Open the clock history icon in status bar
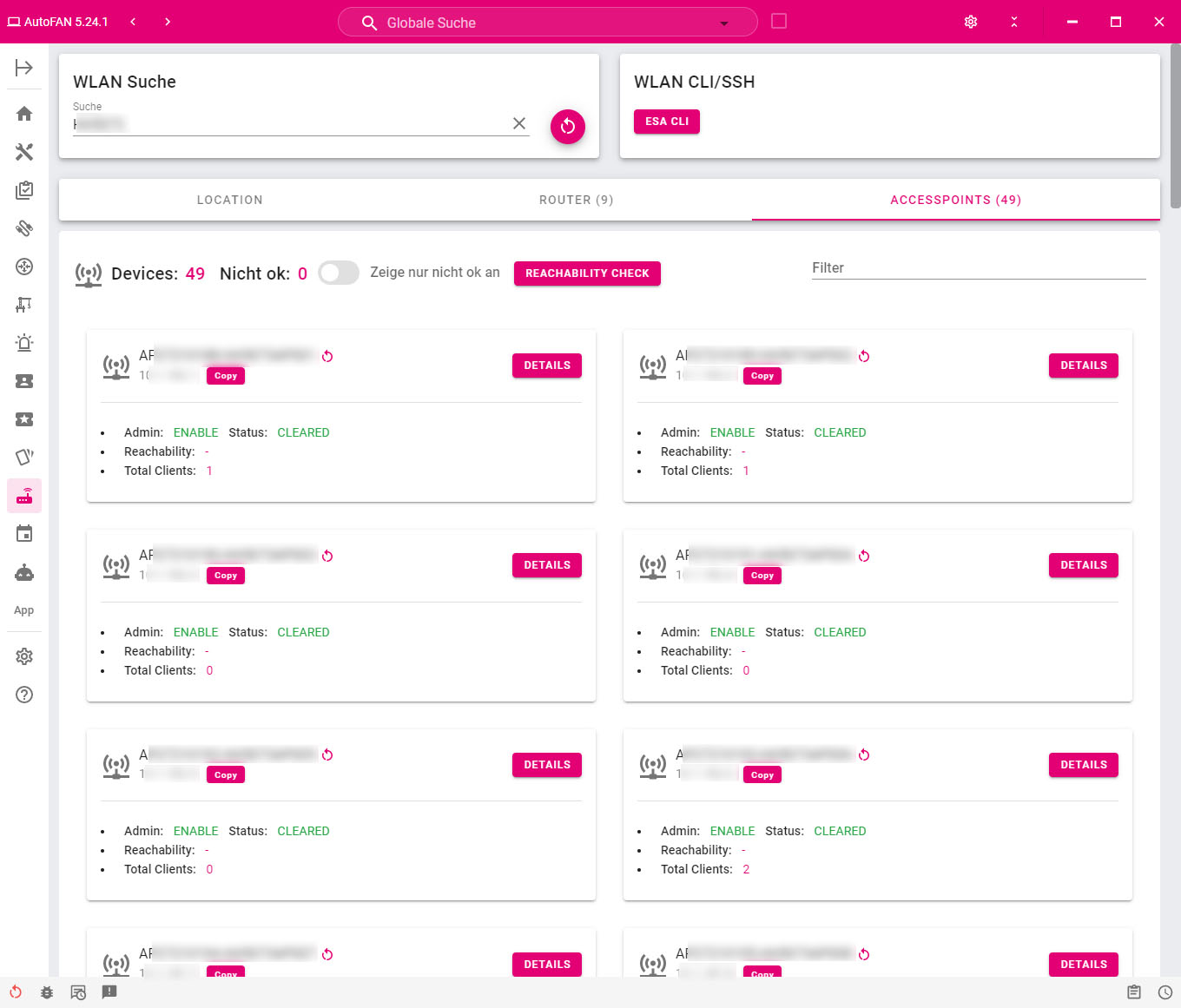Screen dimensions: 1181x1008 pos(1165,992)
